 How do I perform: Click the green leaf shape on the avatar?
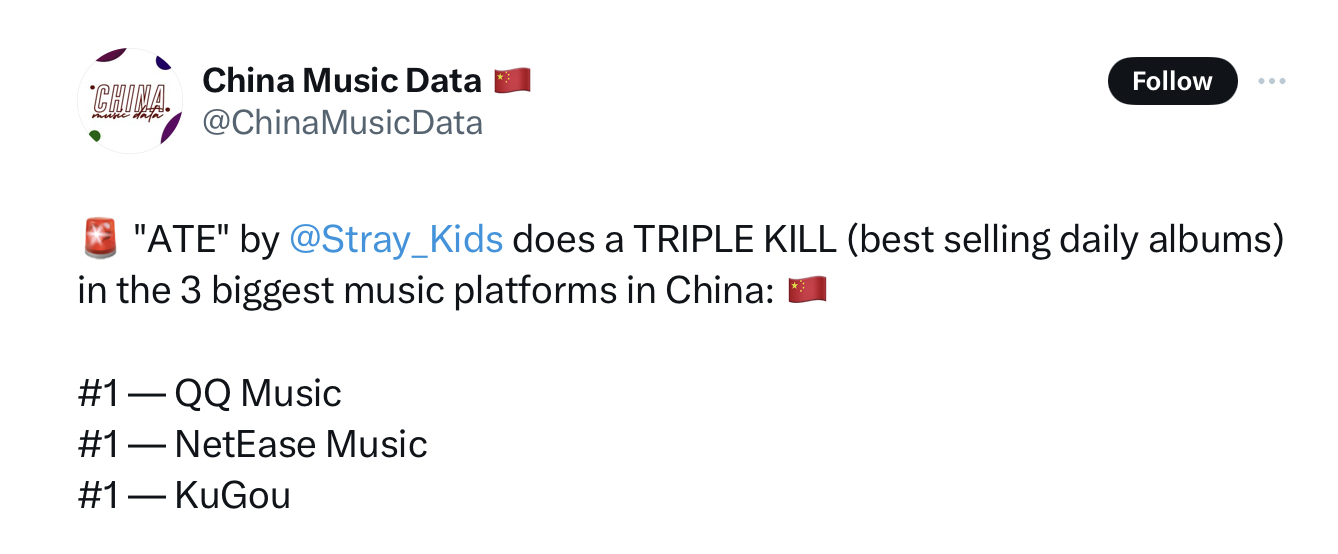click(95, 136)
